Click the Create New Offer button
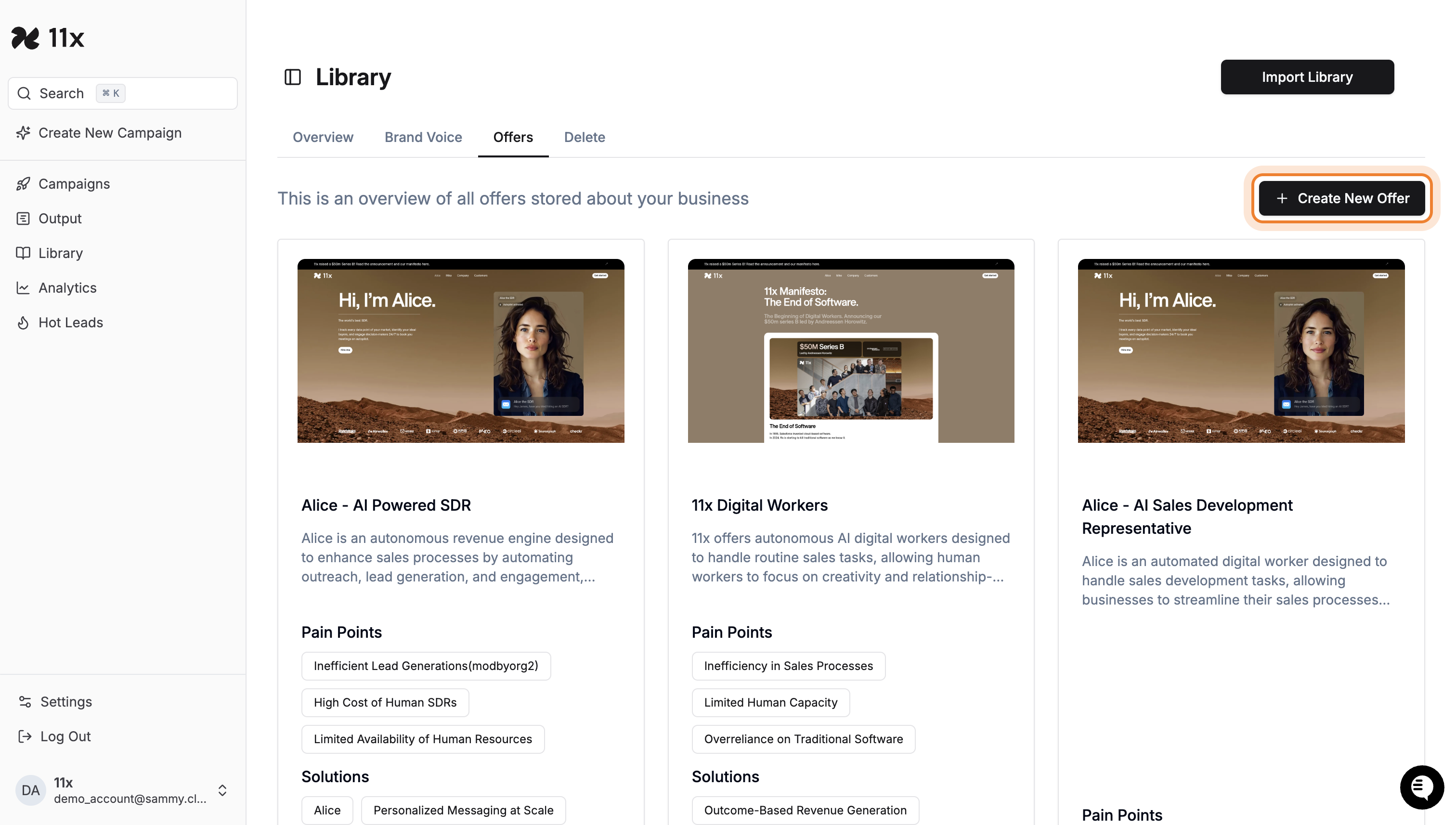Viewport: 1456px width, 825px height. [1341, 198]
